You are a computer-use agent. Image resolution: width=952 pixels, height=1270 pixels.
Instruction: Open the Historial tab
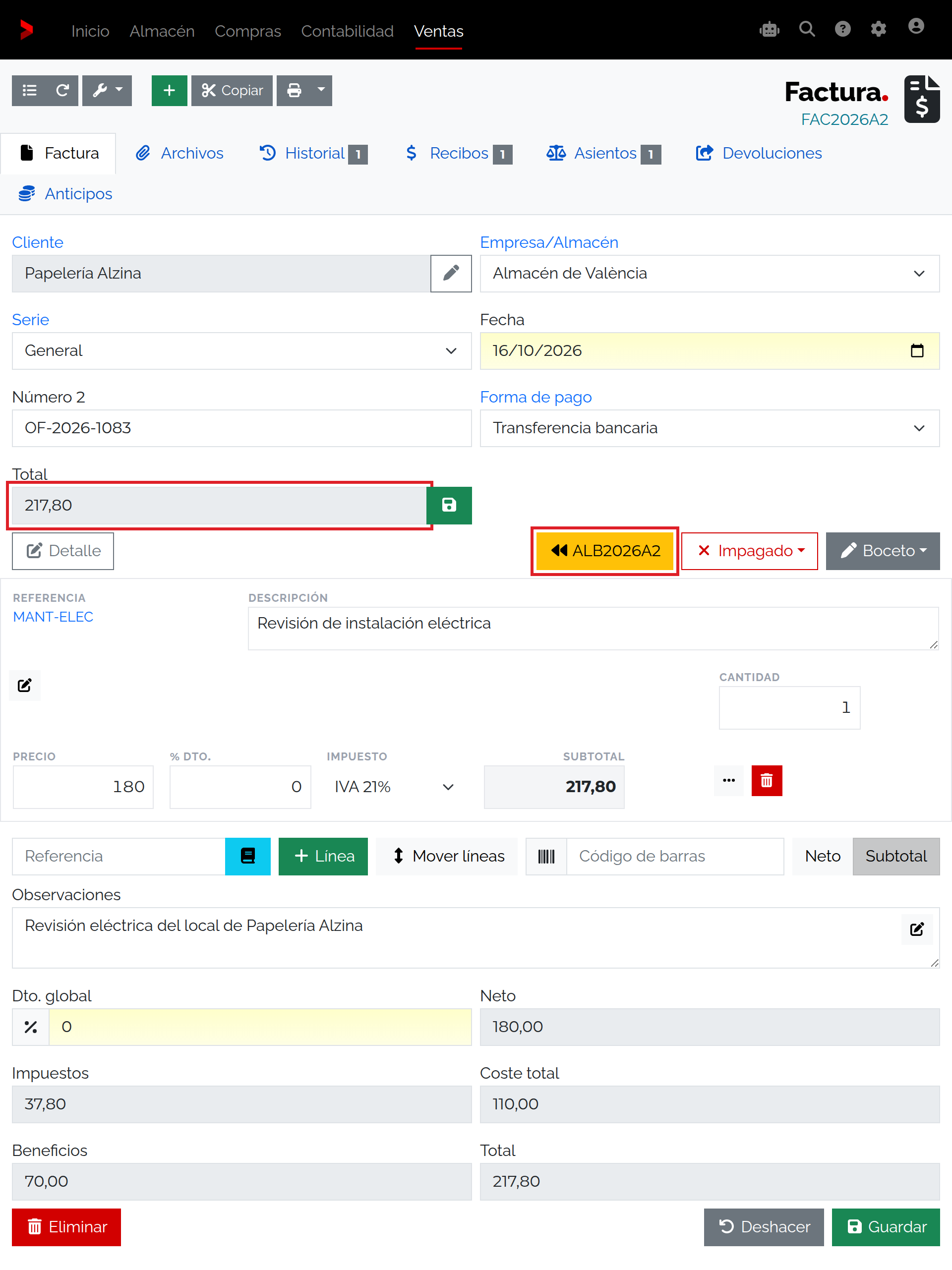(x=313, y=153)
